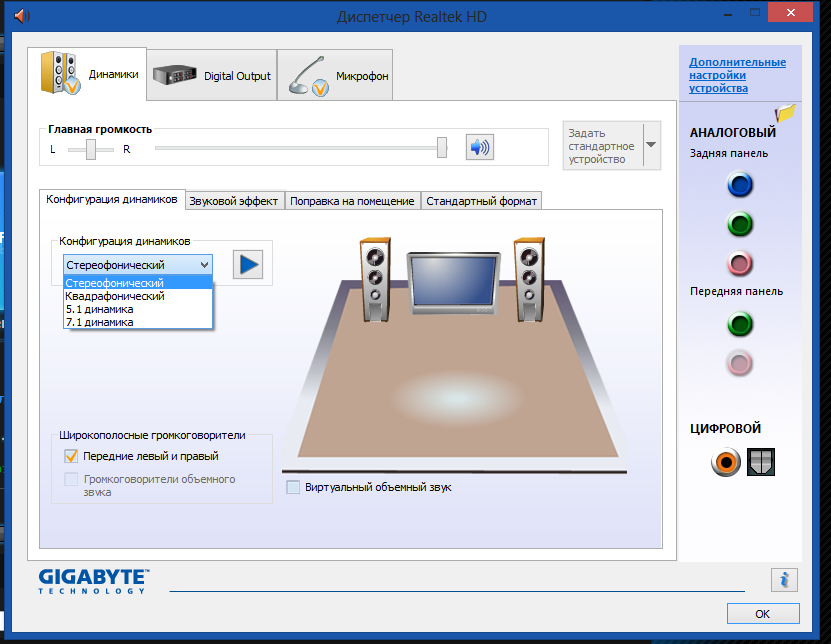Play the speaker configuration test sound

coord(248,264)
